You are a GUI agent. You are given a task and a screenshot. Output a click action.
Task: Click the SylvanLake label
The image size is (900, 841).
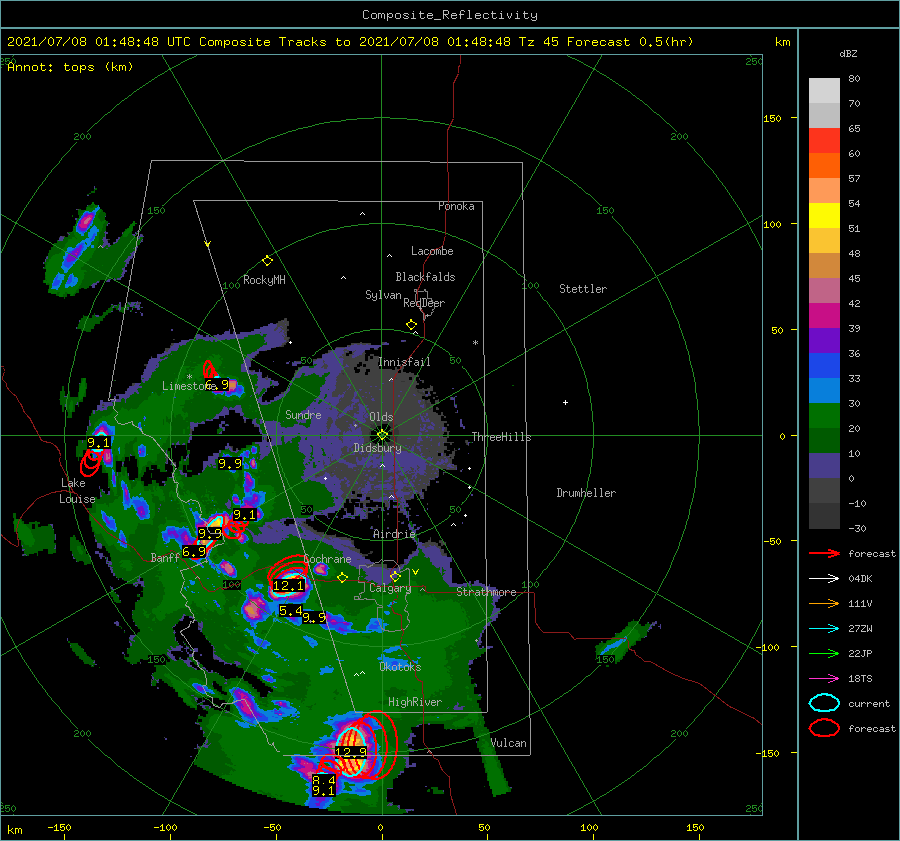[x=383, y=295]
